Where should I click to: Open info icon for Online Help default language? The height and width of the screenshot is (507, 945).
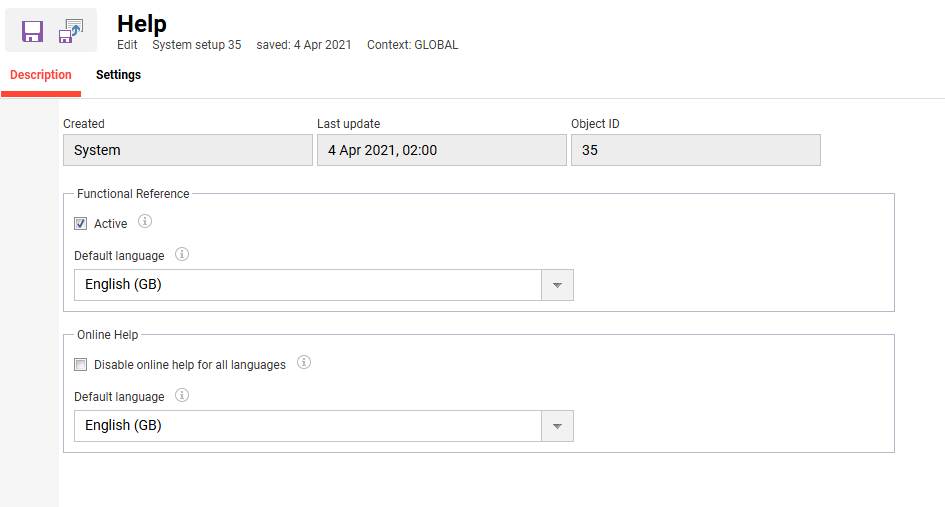[181, 395]
